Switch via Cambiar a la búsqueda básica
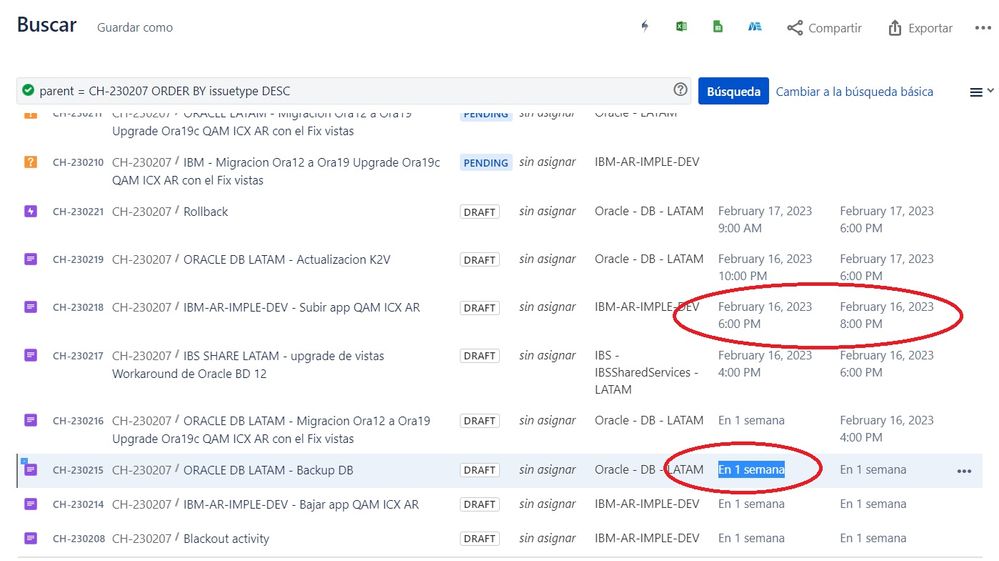 pyautogui.click(x=854, y=92)
